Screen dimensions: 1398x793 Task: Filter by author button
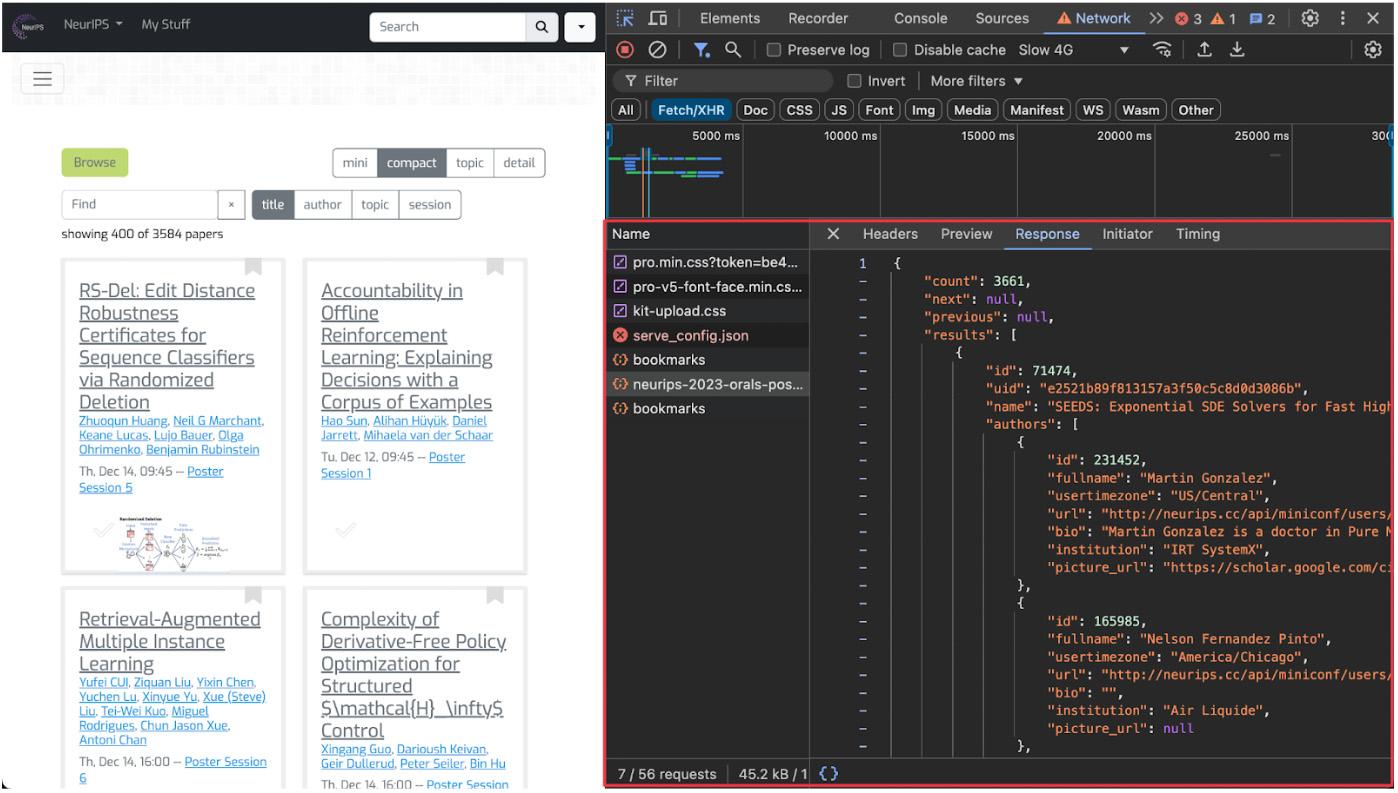coord(322,205)
